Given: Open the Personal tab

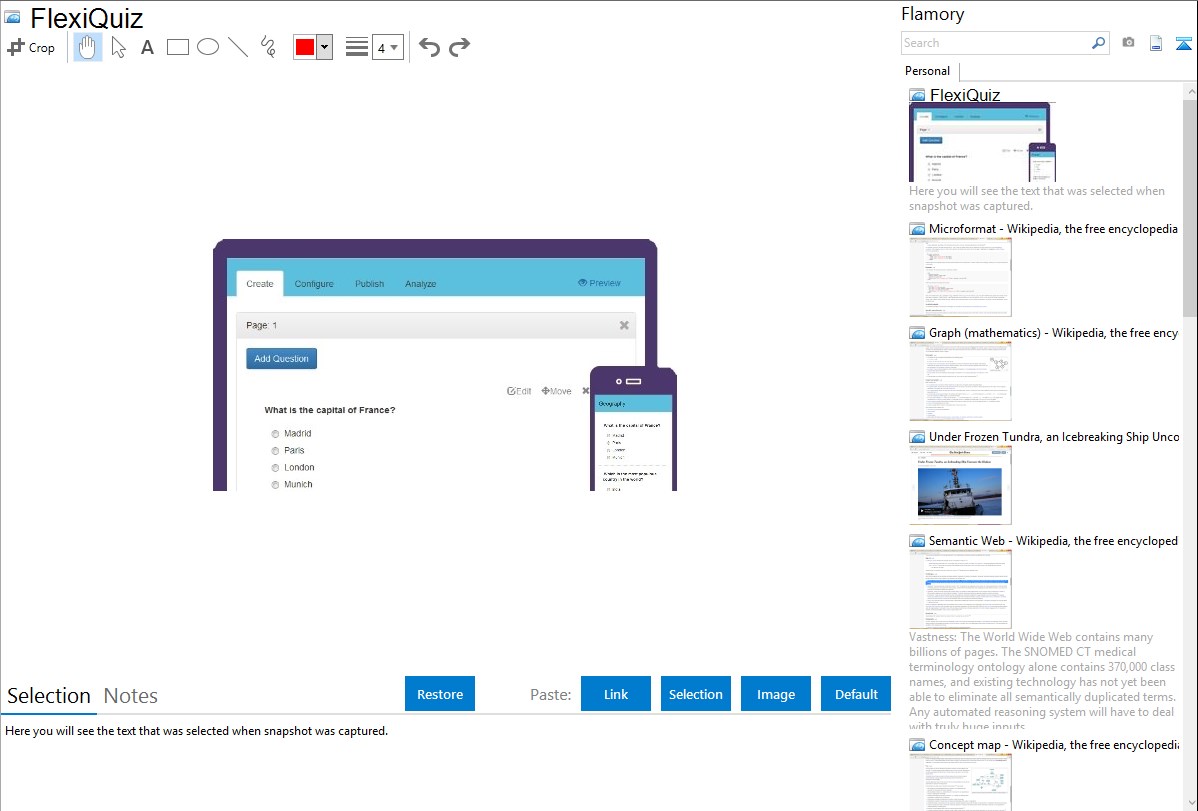Looking at the screenshot, I should tap(928, 71).
